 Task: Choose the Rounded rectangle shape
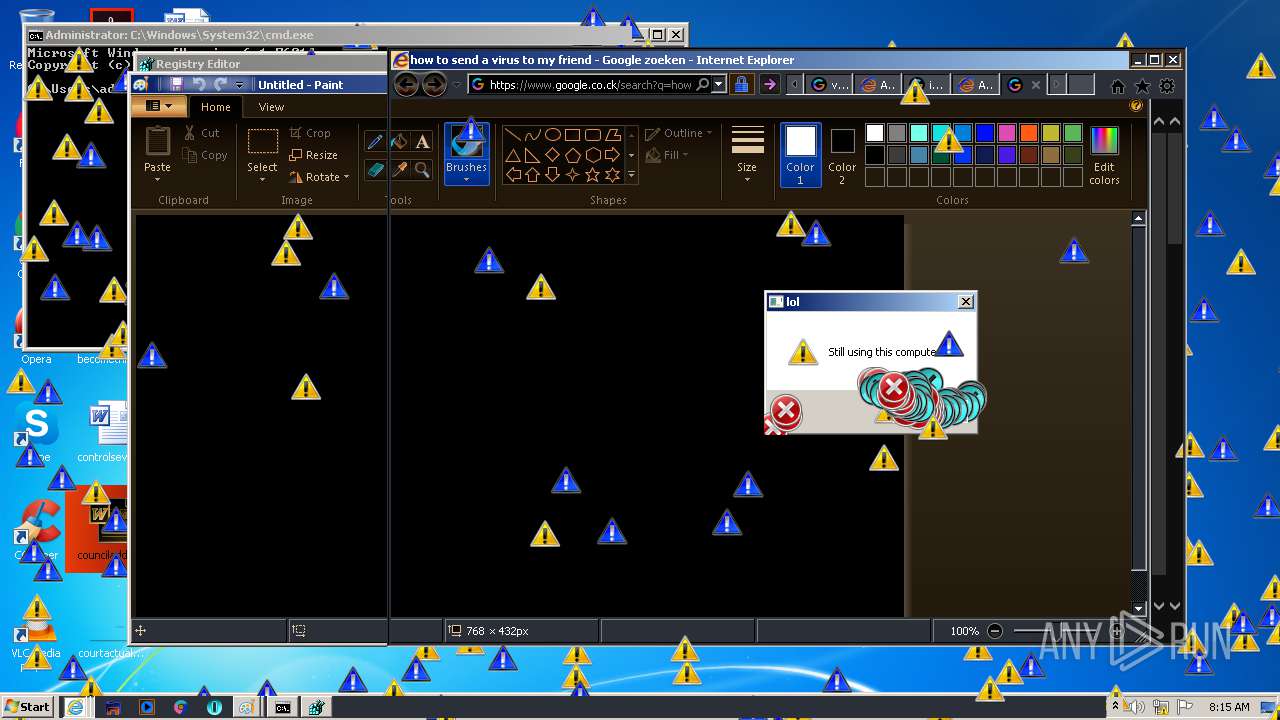click(x=592, y=135)
